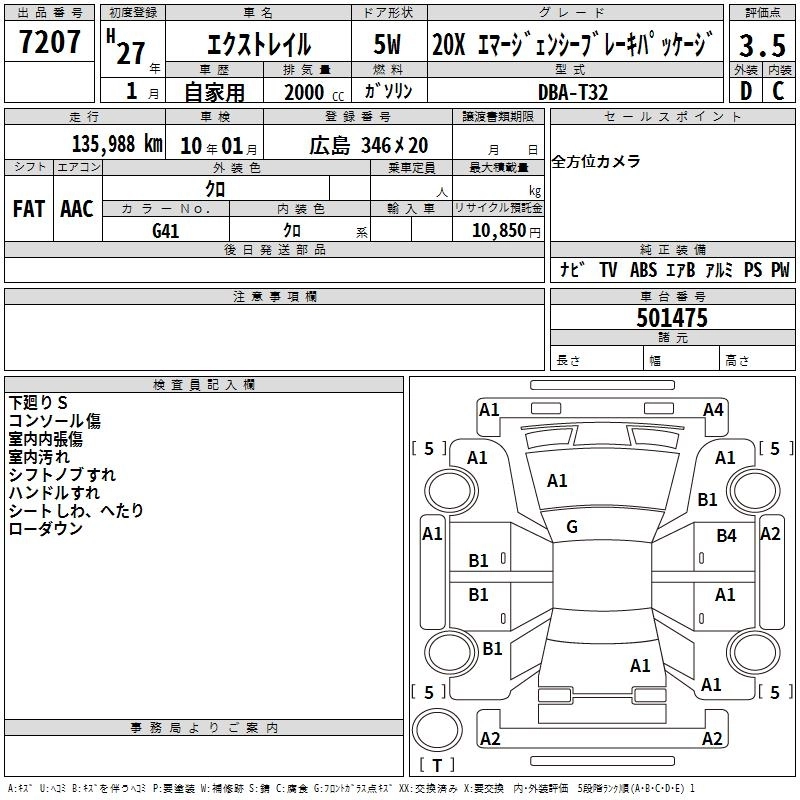Click the 純正装備 header

672,249
